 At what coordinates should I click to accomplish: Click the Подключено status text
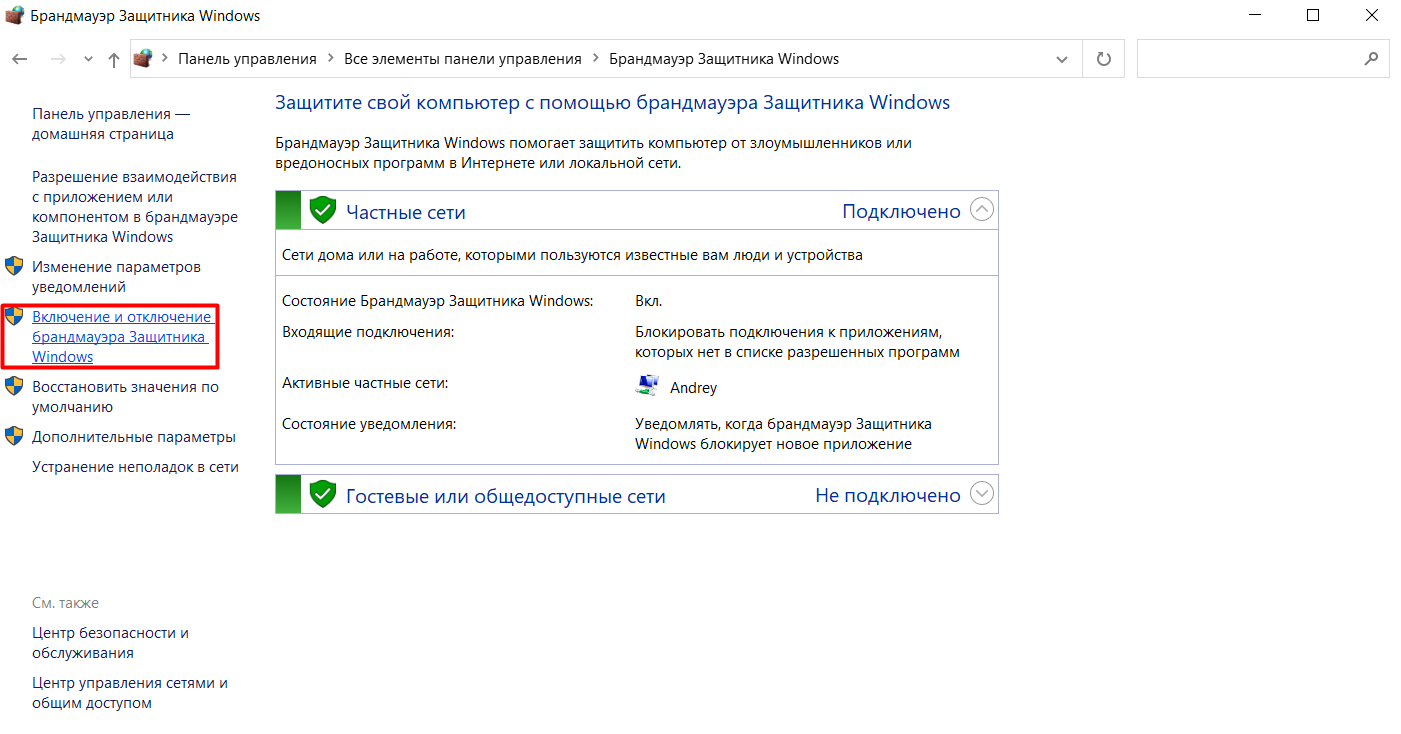(901, 211)
